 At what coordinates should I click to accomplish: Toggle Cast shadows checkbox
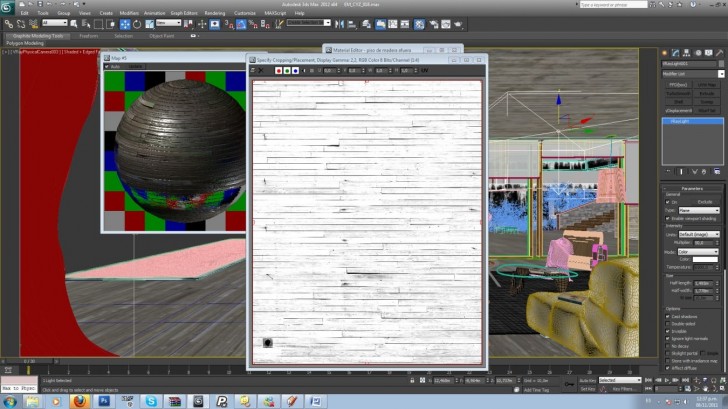pyautogui.click(x=668, y=317)
